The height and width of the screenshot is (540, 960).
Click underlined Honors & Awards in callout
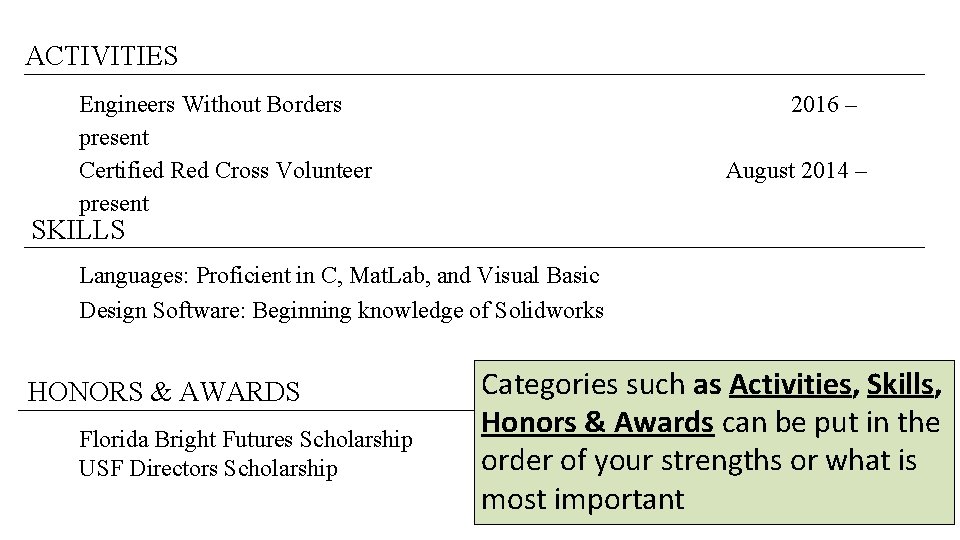[x=598, y=422]
